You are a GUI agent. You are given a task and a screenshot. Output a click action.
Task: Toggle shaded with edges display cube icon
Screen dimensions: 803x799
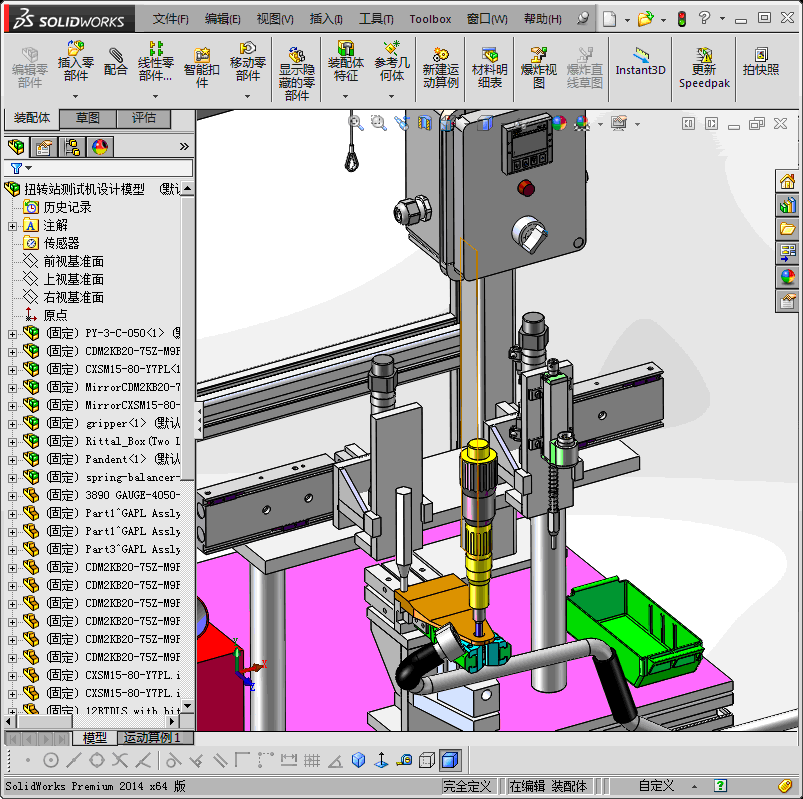pyautogui.click(x=450, y=760)
